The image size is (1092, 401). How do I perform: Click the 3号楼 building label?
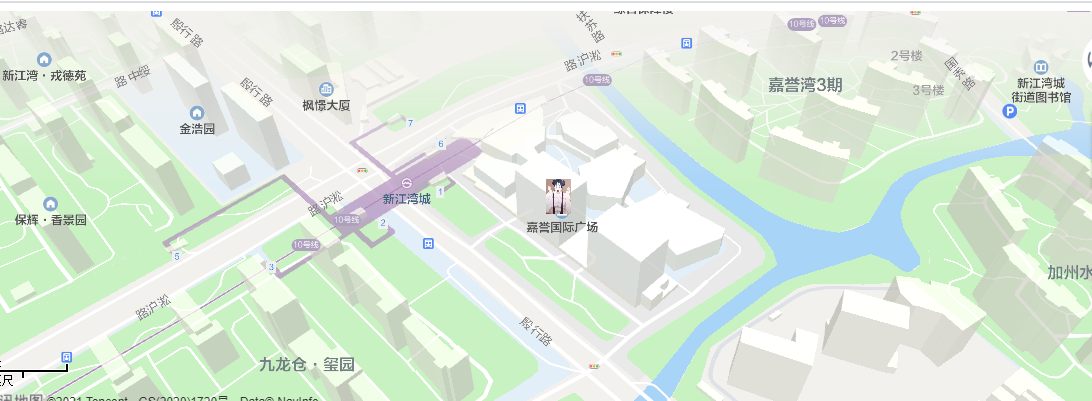928,90
